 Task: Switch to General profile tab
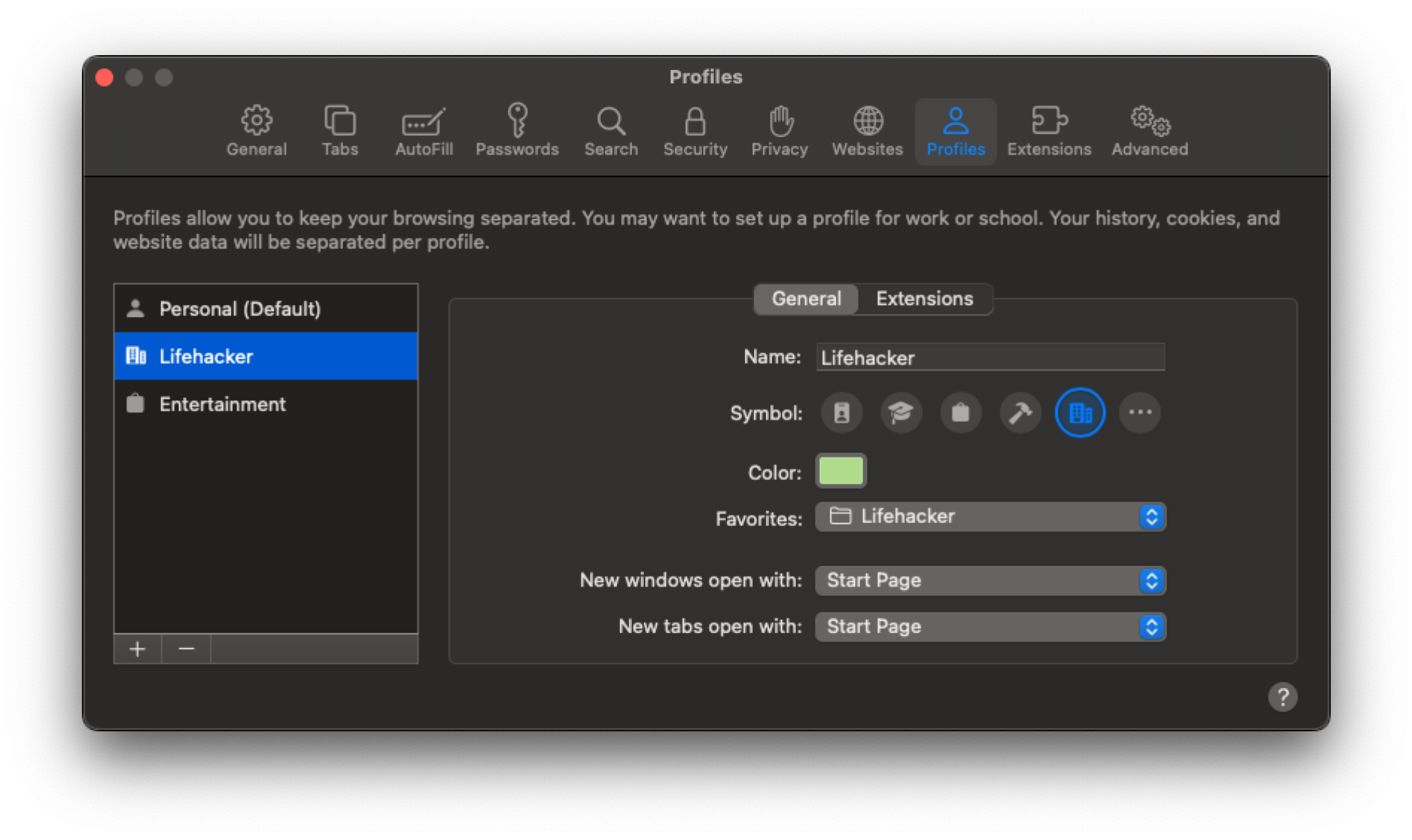coord(807,298)
